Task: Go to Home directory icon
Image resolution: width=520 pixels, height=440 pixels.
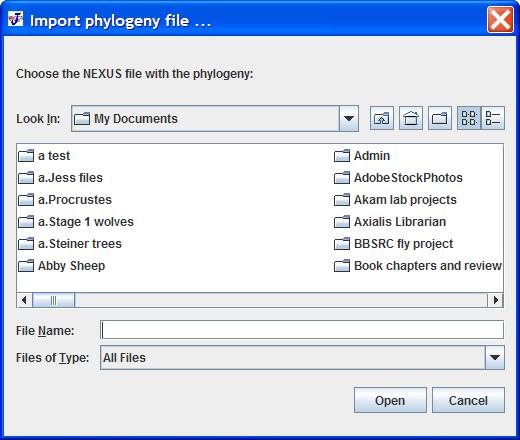Action: pyautogui.click(x=411, y=118)
